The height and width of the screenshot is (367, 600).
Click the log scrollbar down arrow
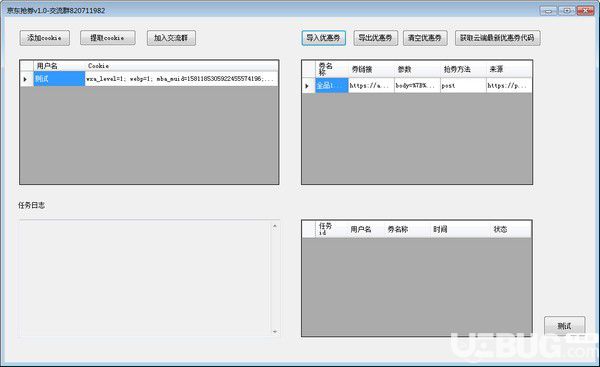click(x=275, y=331)
